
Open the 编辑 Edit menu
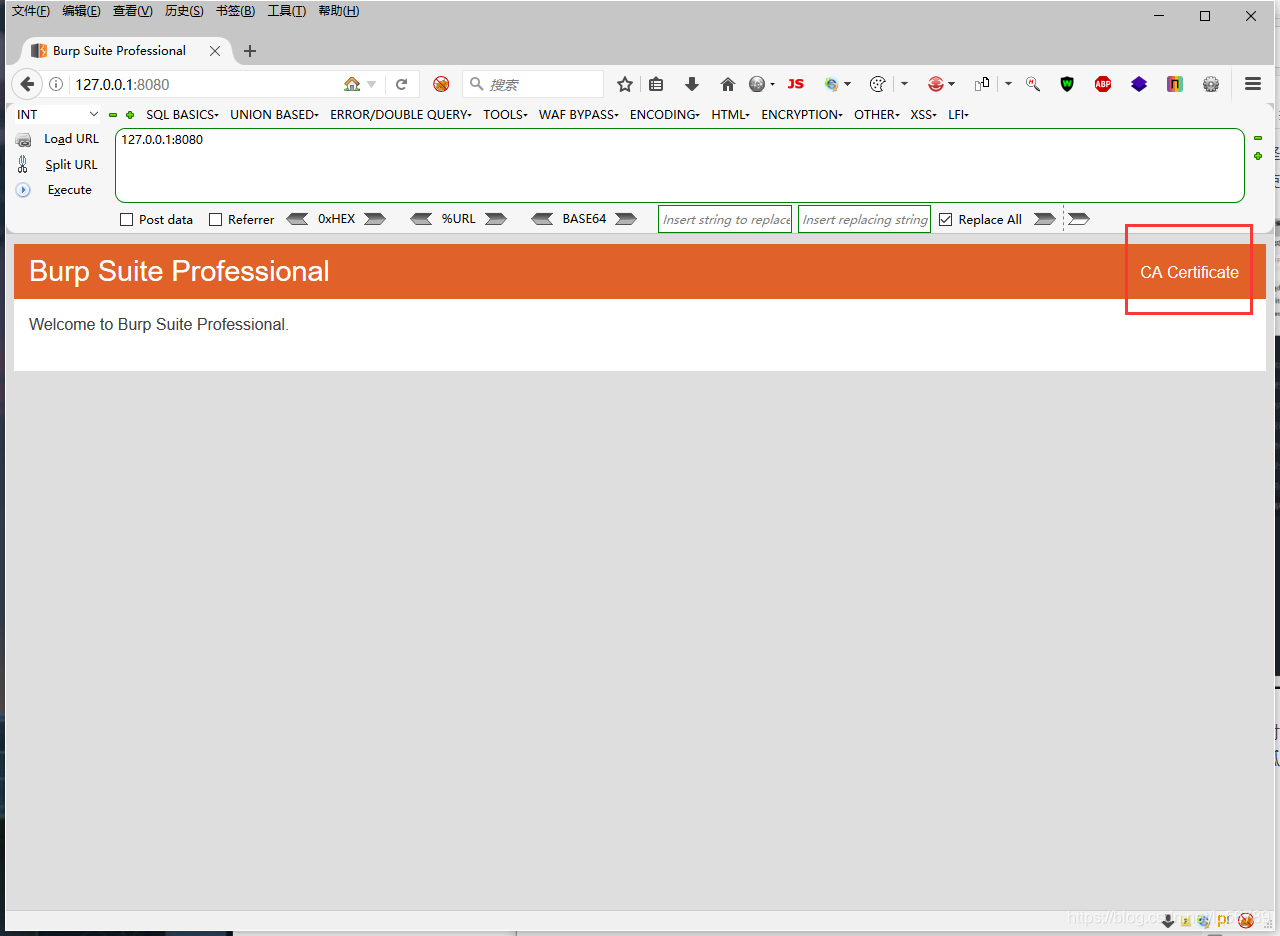click(x=81, y=11)
